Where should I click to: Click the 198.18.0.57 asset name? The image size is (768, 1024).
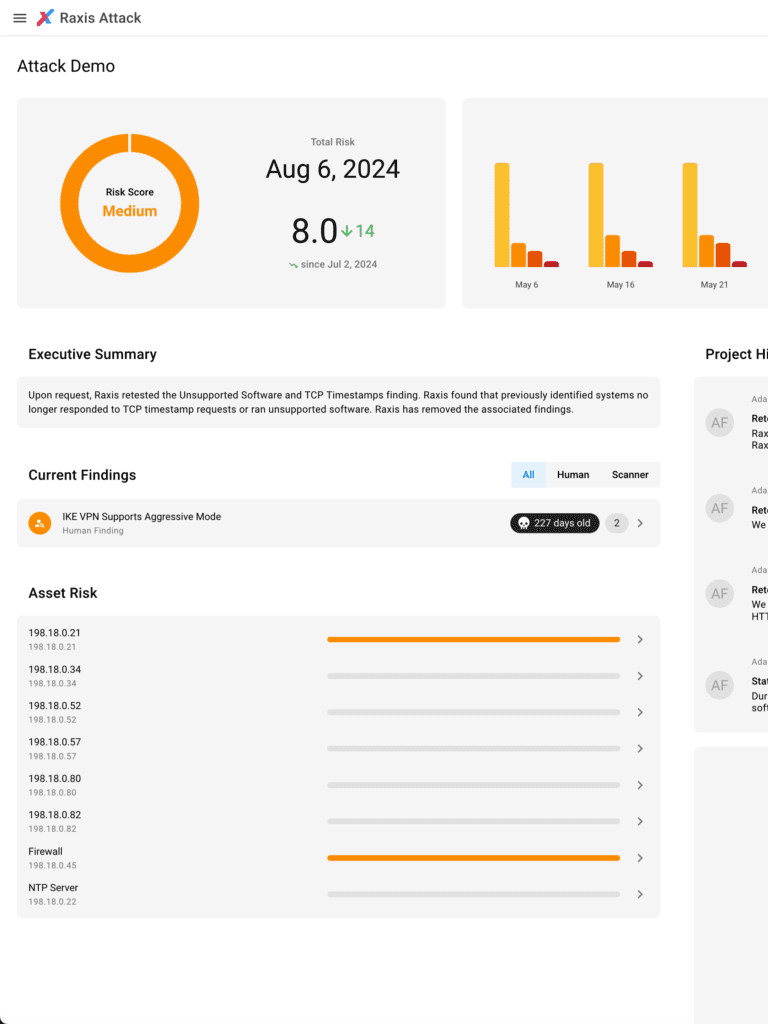coord(55,742)
